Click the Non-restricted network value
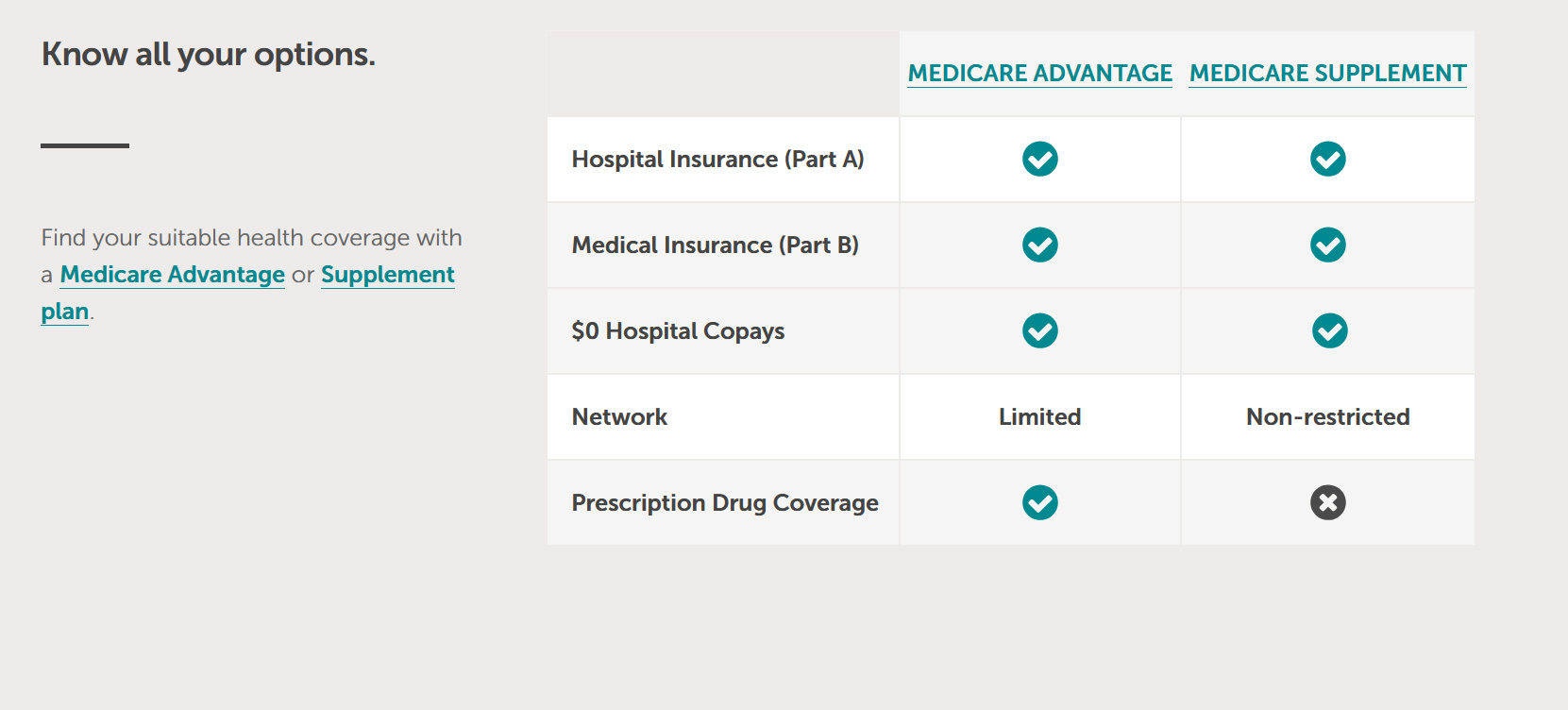Image resolution: width=1568 pixels, height=710 pixels. [1327, 417]
